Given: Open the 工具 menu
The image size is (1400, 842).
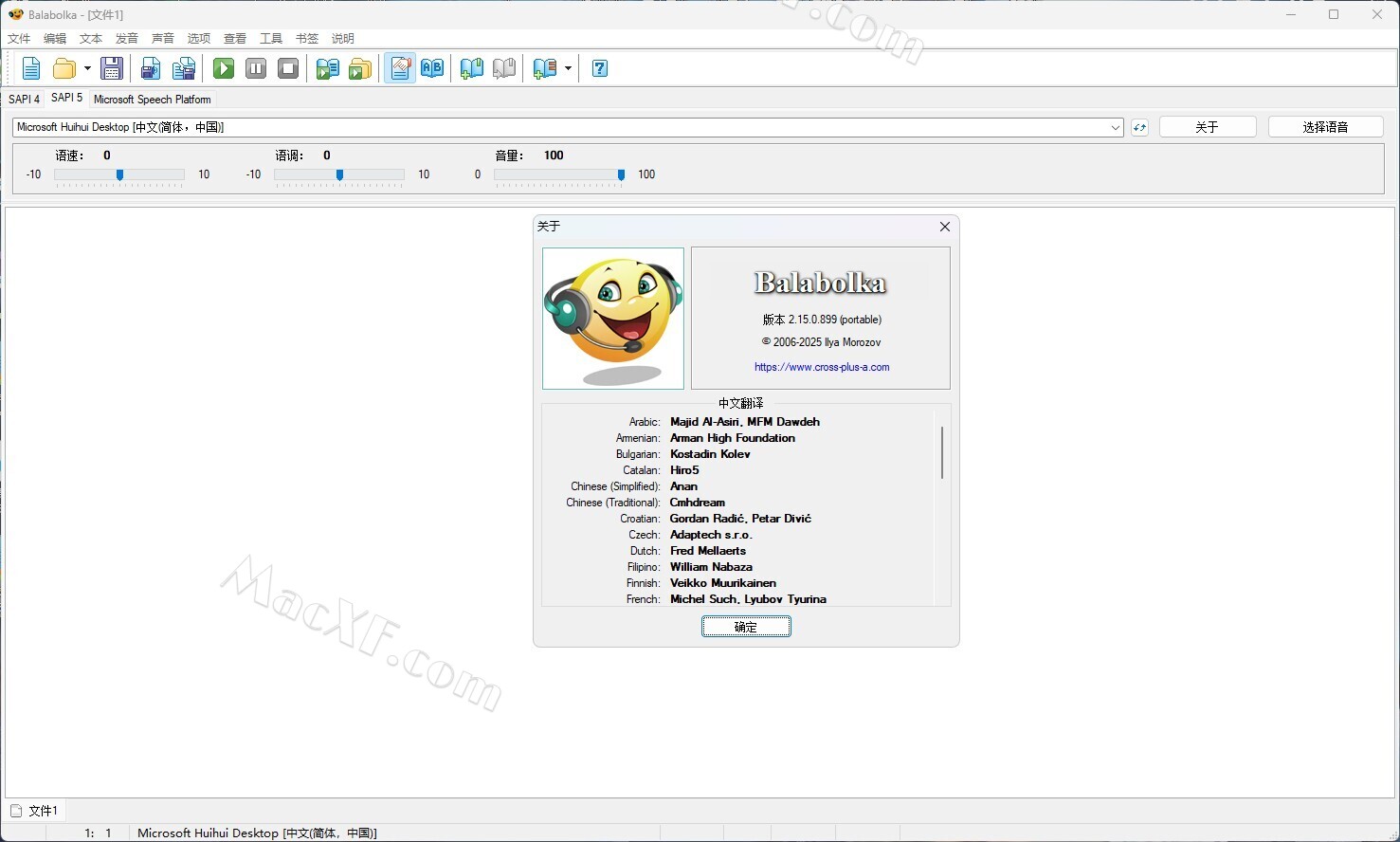Looking at the screenshot, I should coord(271,39).
